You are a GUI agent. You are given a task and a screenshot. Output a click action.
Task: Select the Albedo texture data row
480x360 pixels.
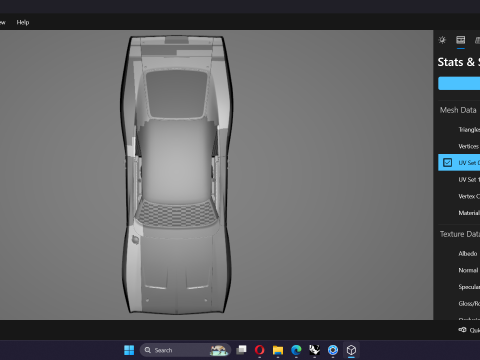click(459, 254)
